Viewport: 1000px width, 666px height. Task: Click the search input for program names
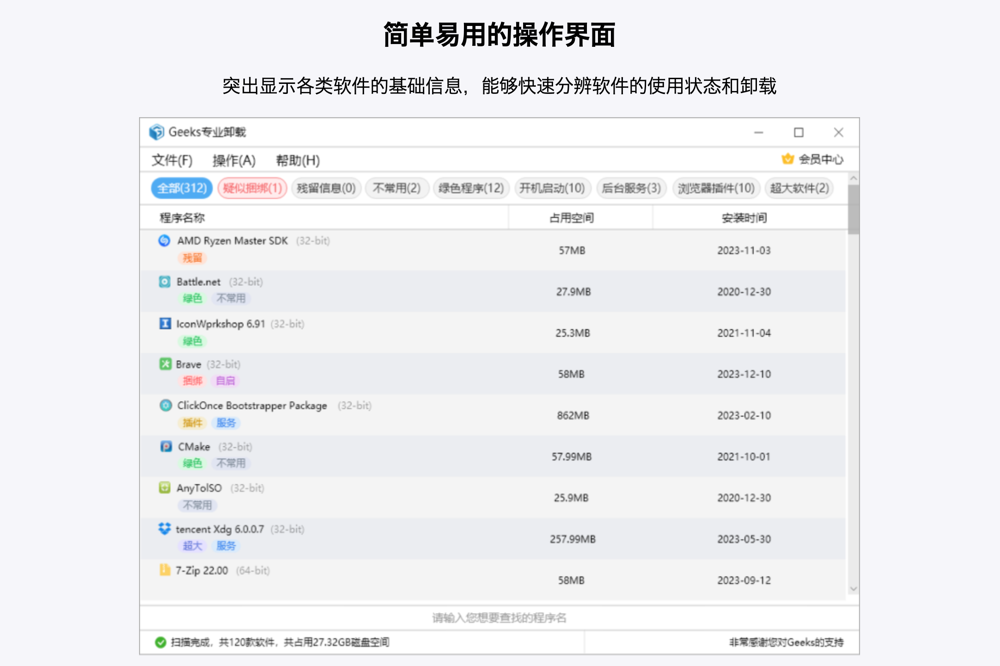500,616
